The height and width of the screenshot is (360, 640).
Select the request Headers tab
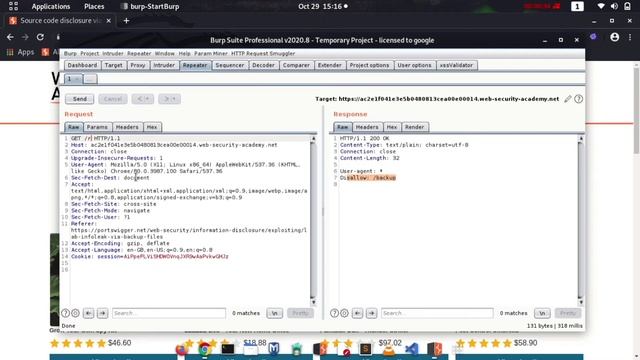(x=127, y=127)
